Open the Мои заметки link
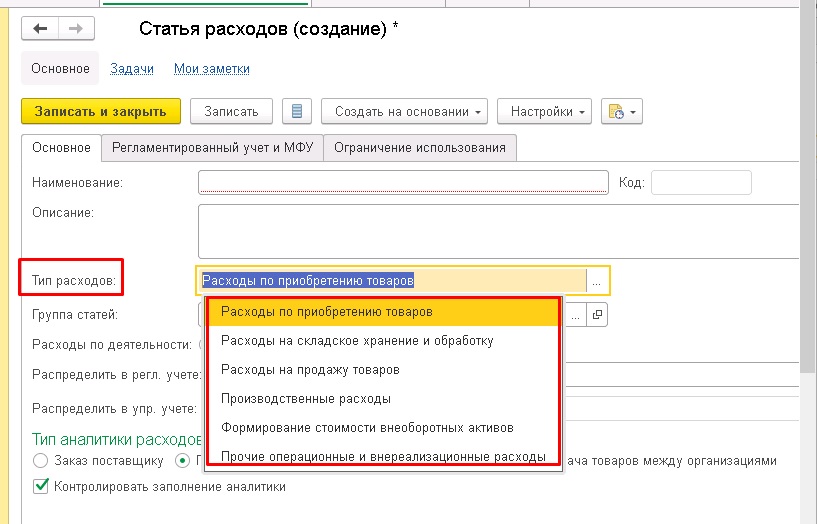 [x=212, y=69]
